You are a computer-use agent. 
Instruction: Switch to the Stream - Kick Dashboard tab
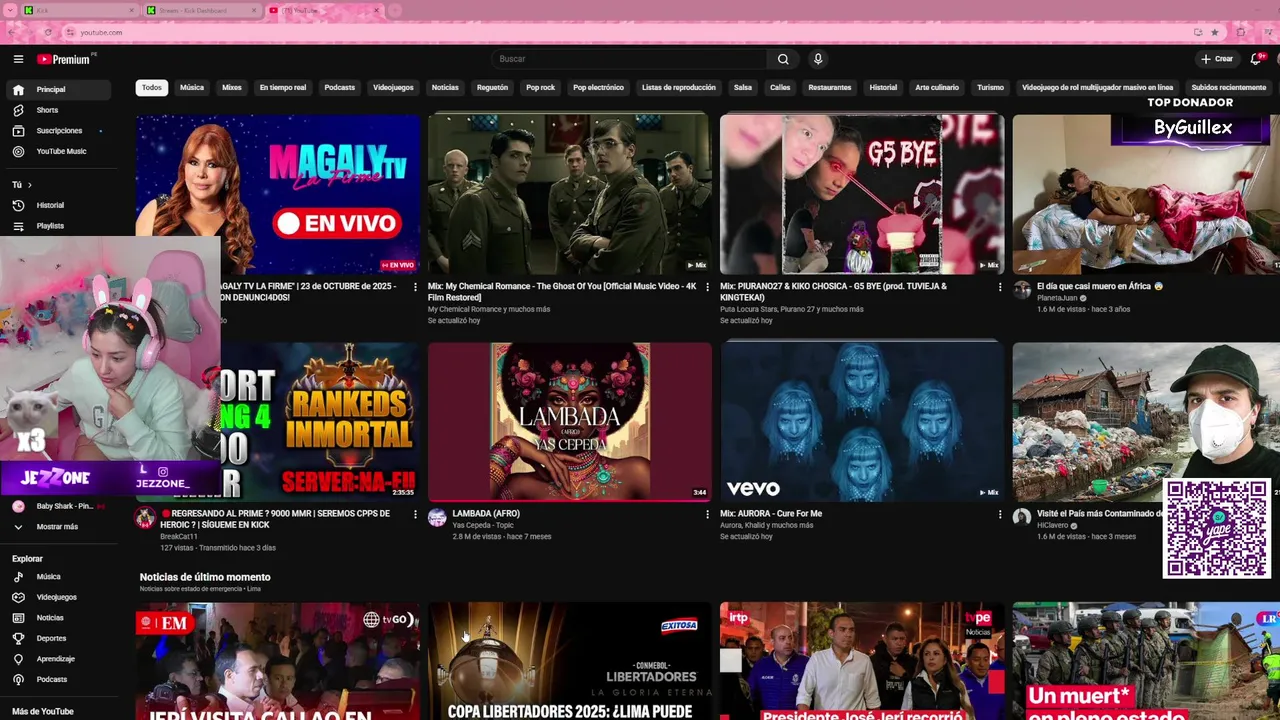201,10
